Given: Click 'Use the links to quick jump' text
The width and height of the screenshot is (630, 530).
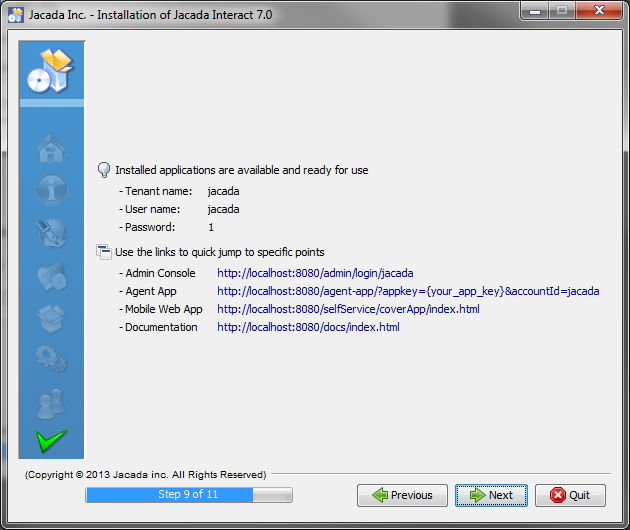Looking at the screenshot, I should pyautogui.click(x=220, y=252).
